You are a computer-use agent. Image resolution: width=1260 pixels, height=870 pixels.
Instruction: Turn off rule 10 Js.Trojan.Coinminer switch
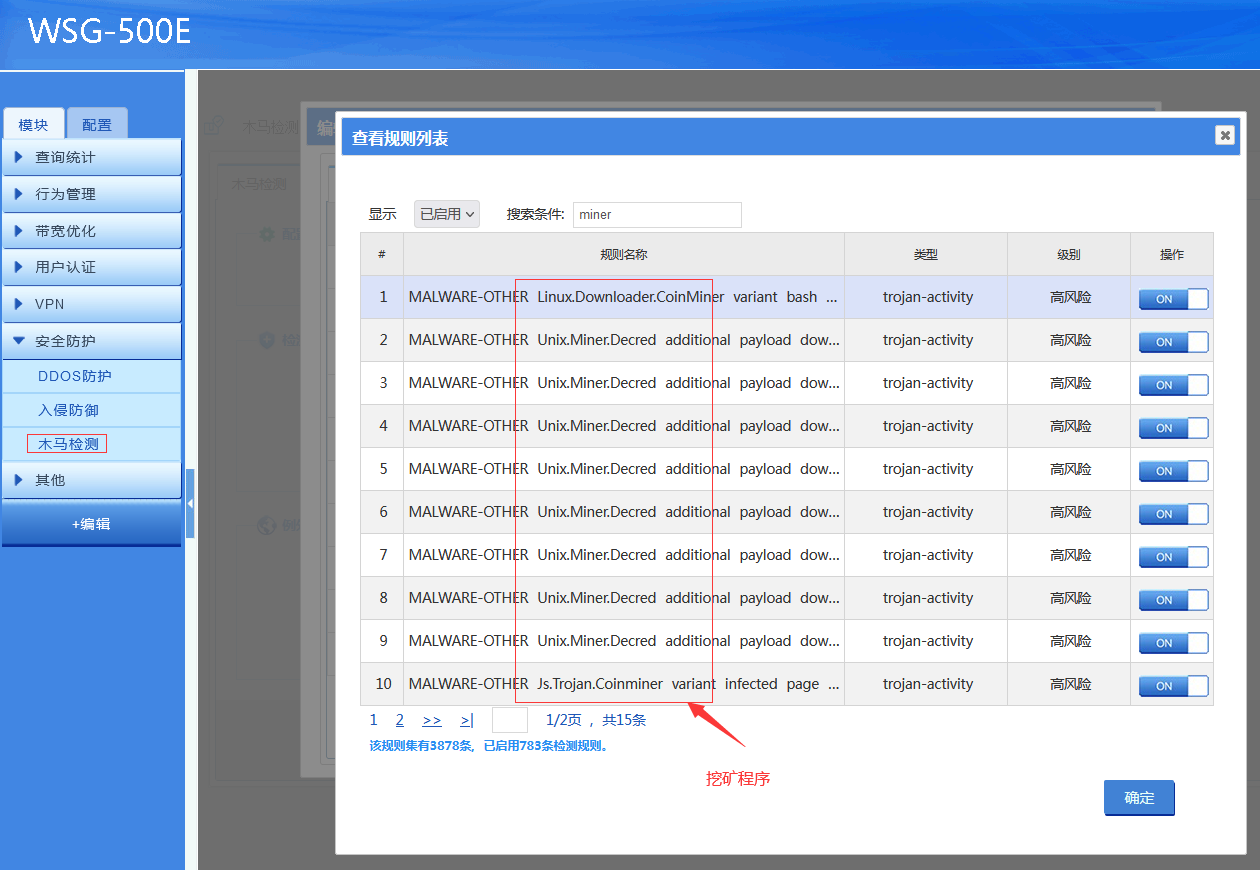click(x=1173, y=686)
